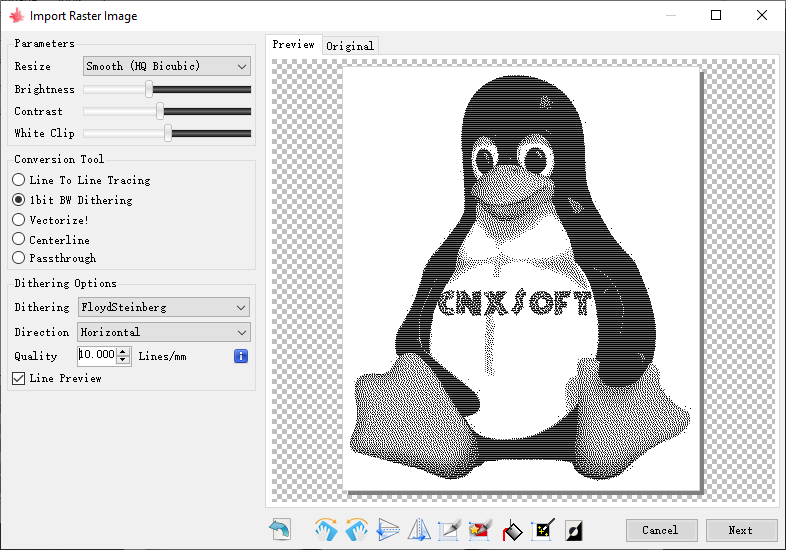
Task: Click into the Quality value input field
Action: (97, 355)
